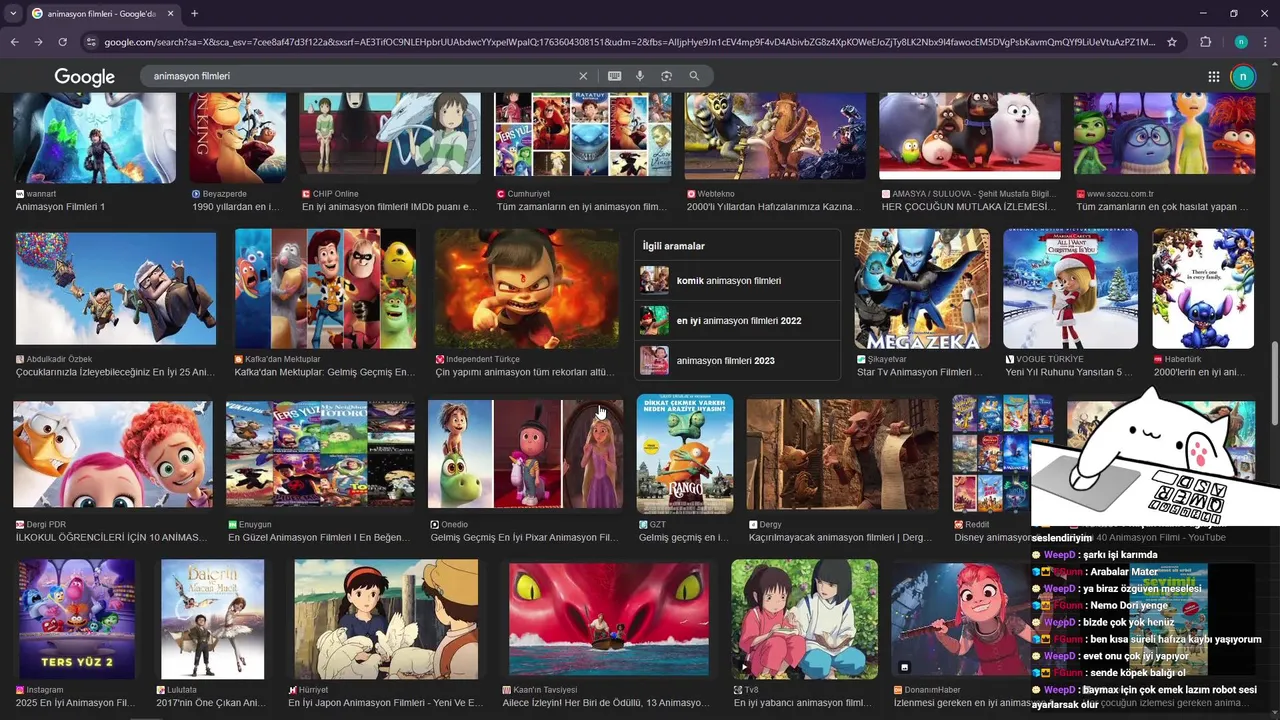Viewport: 1280px width, 720px height.
Task: Open the on-screen keyboard input tool
Action: (x=614, y=76)
